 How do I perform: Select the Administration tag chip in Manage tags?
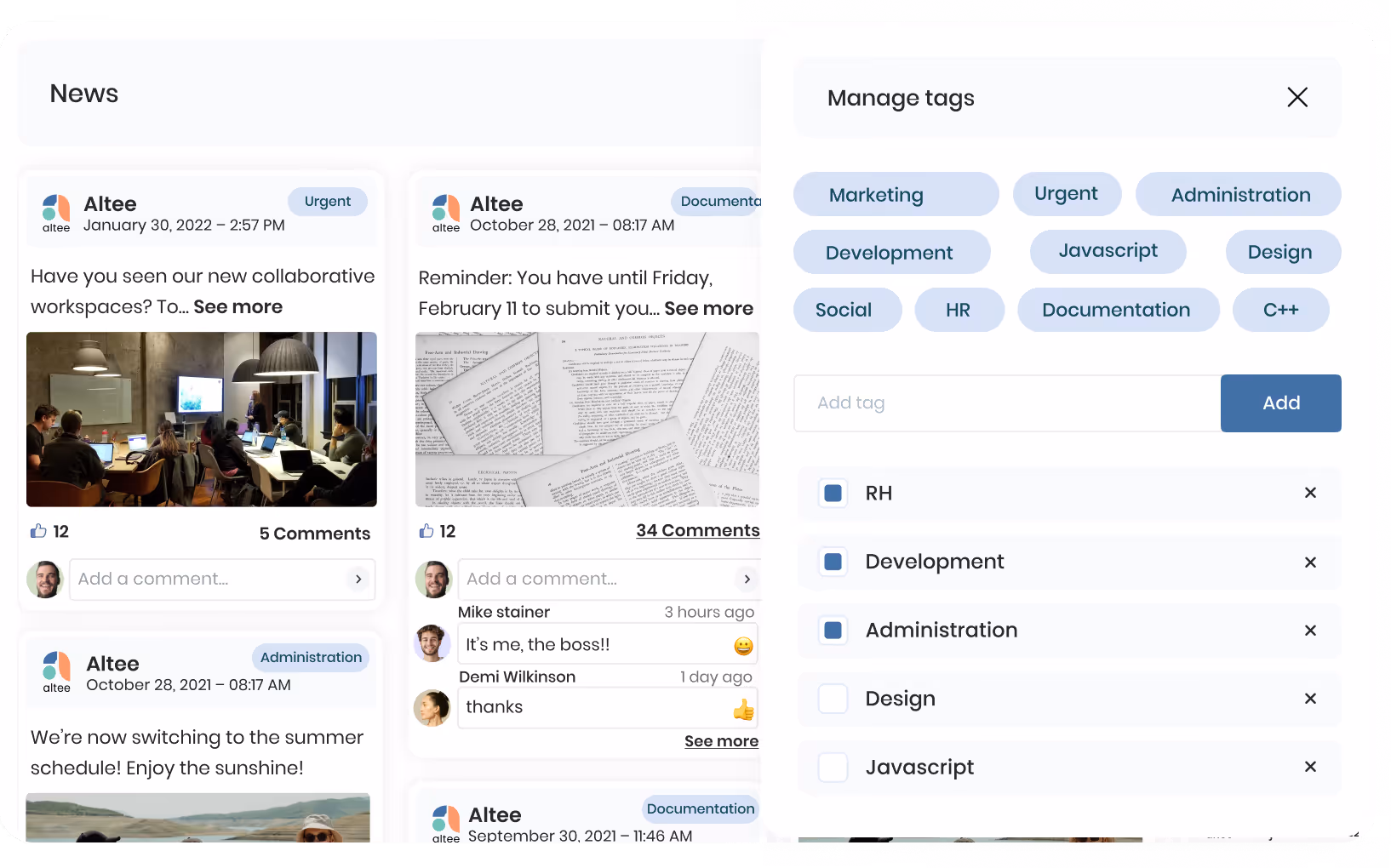(x=1239, y=195)
